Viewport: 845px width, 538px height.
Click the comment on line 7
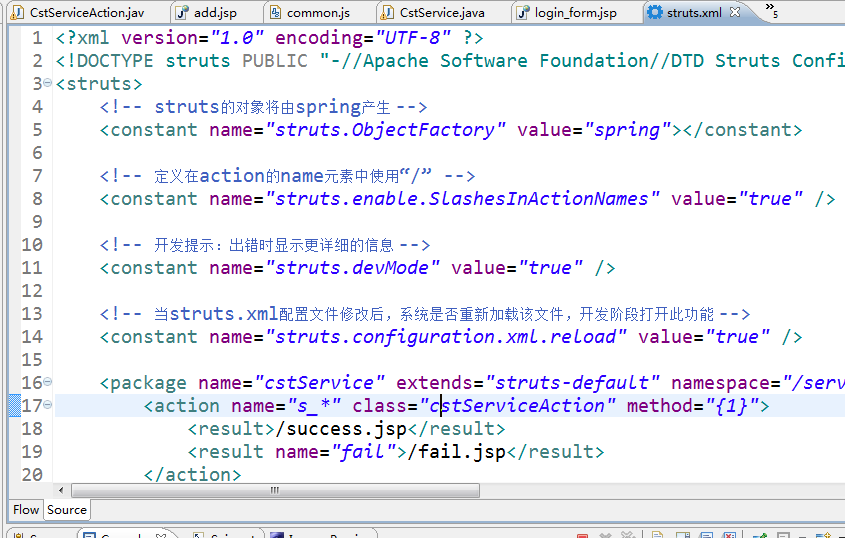point(287,176)
